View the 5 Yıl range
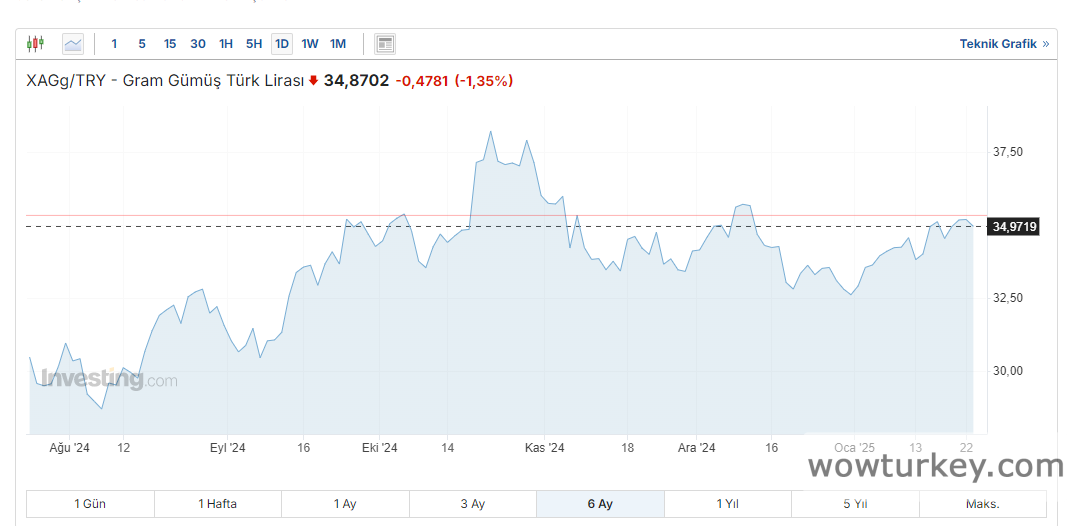This screenshot has height=526, width=1091. (x=855, y=504)
